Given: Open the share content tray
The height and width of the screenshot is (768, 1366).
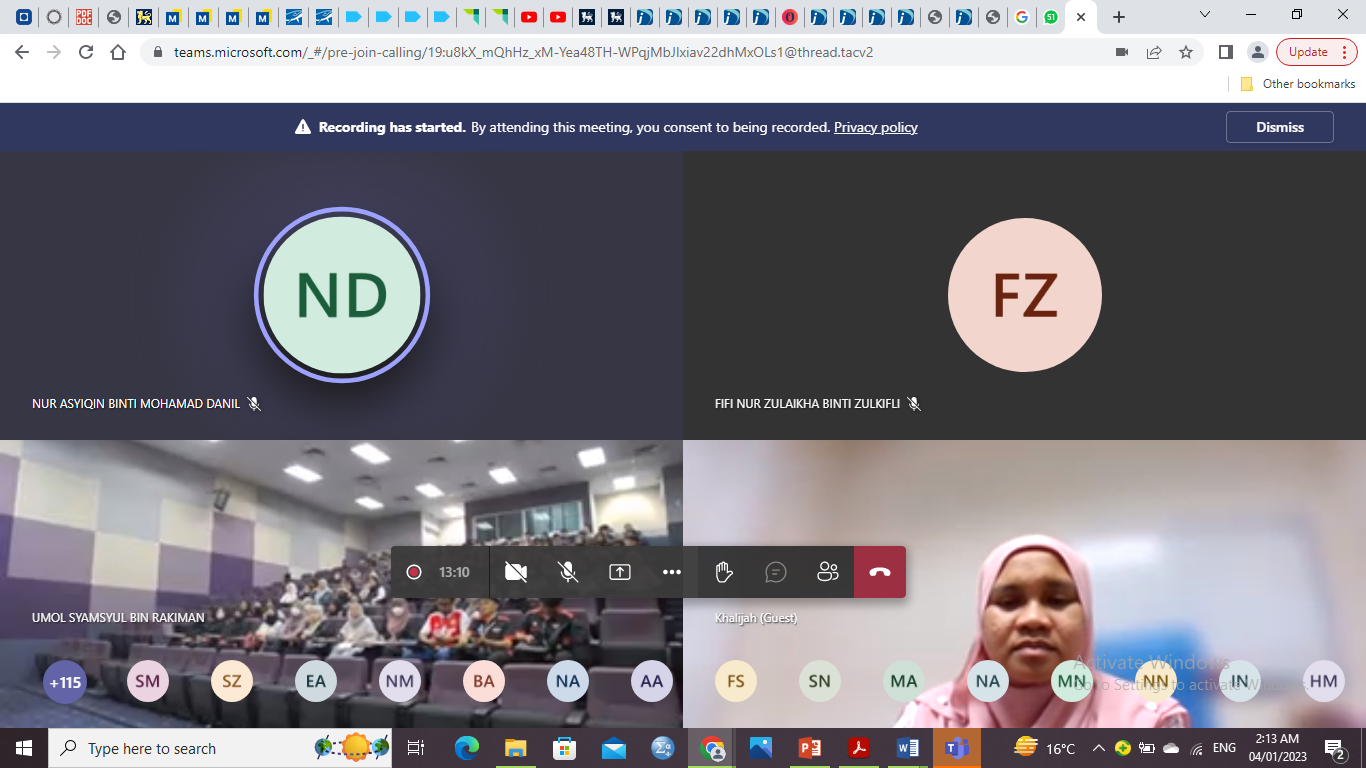Looking at the screenshot, I should click(x=620, y=572).
